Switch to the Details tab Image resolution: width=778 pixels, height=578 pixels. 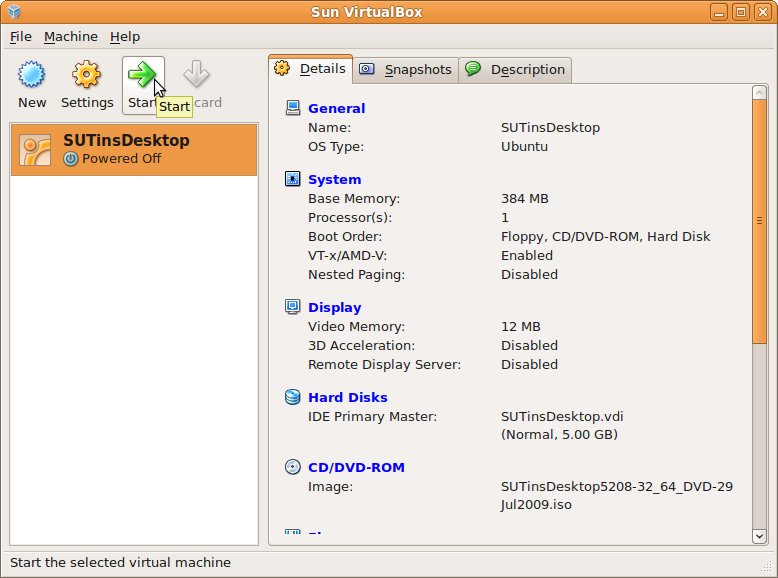(x=311, y=68)
